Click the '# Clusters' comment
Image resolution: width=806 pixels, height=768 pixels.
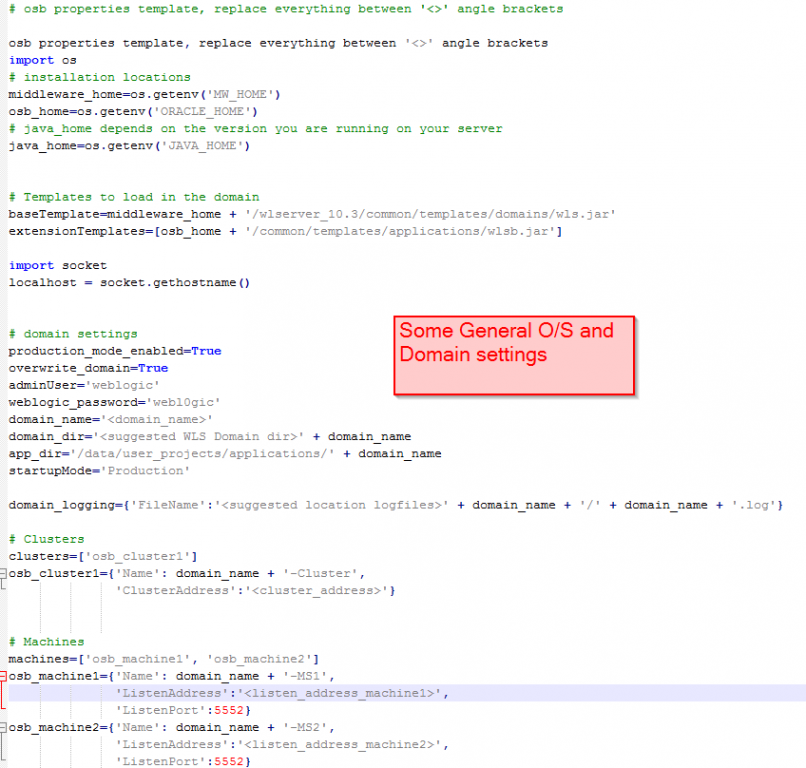[46, 539]
